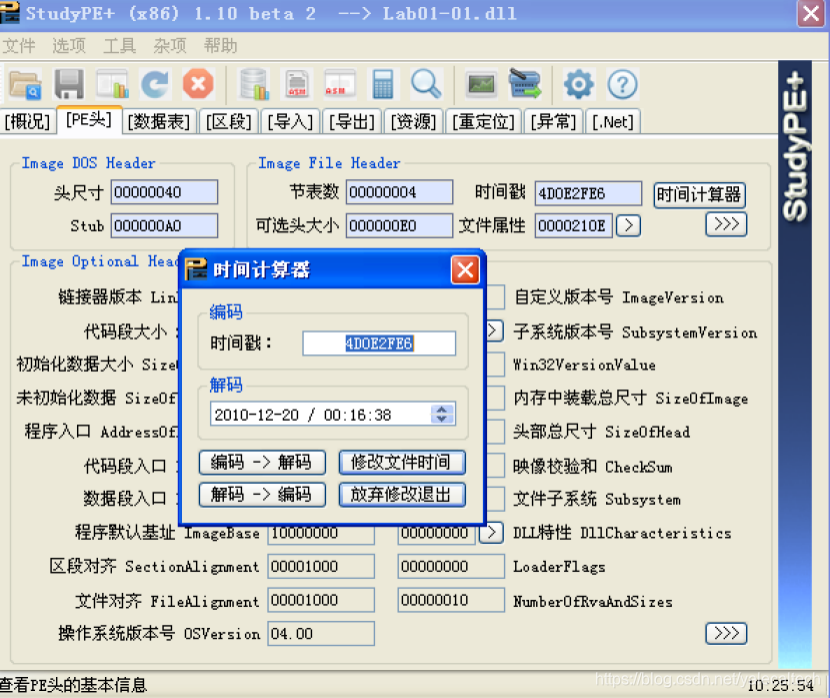830x698 pixels.
Task: Switch to the [概况] tab
Action: (x=28, y=122)
